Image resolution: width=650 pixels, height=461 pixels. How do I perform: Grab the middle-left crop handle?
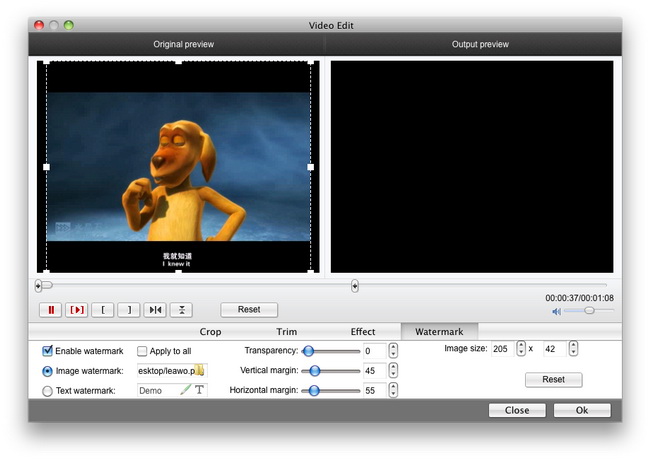tap(46, 167)
